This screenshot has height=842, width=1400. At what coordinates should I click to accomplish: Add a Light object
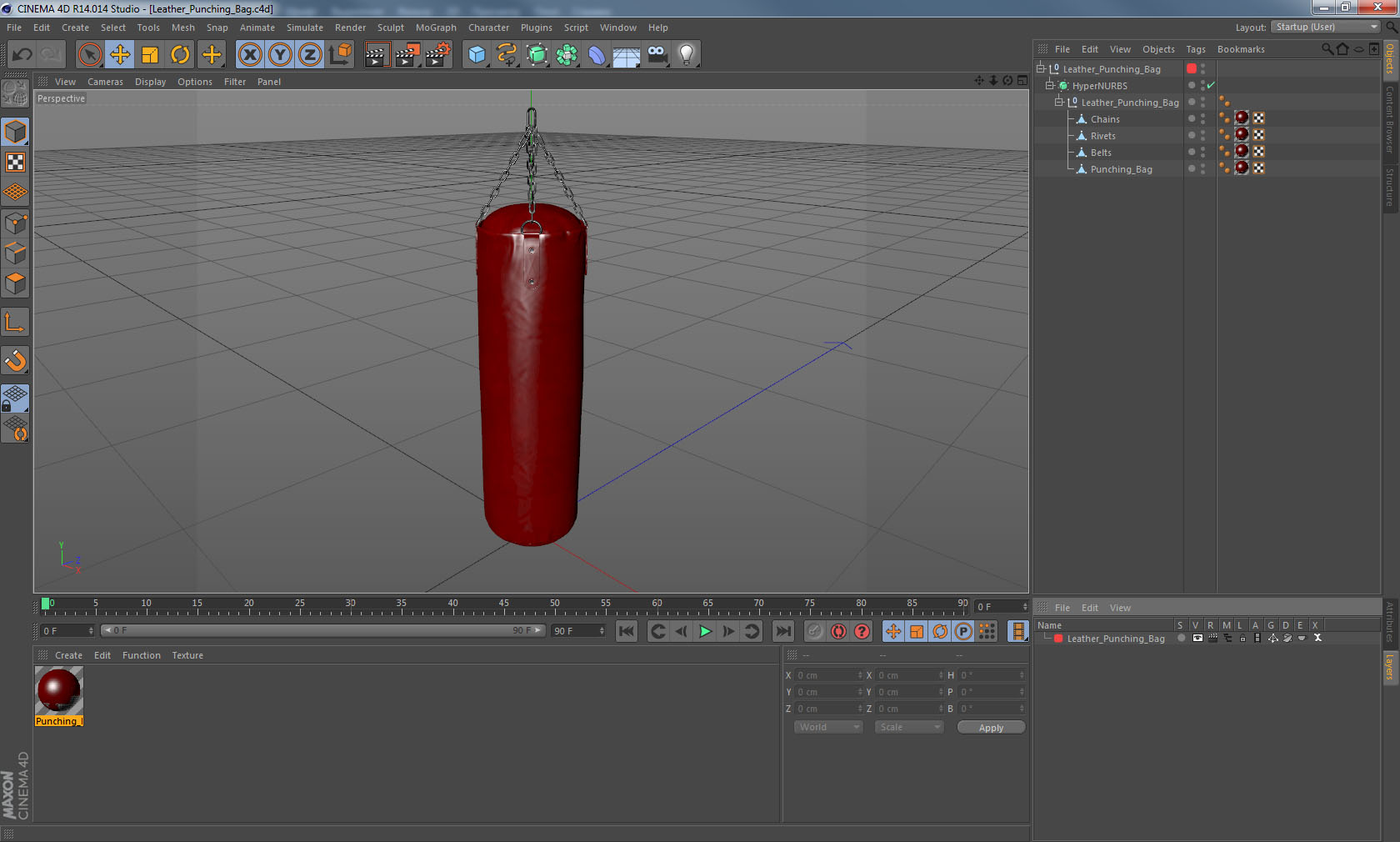tap(686, 55)
